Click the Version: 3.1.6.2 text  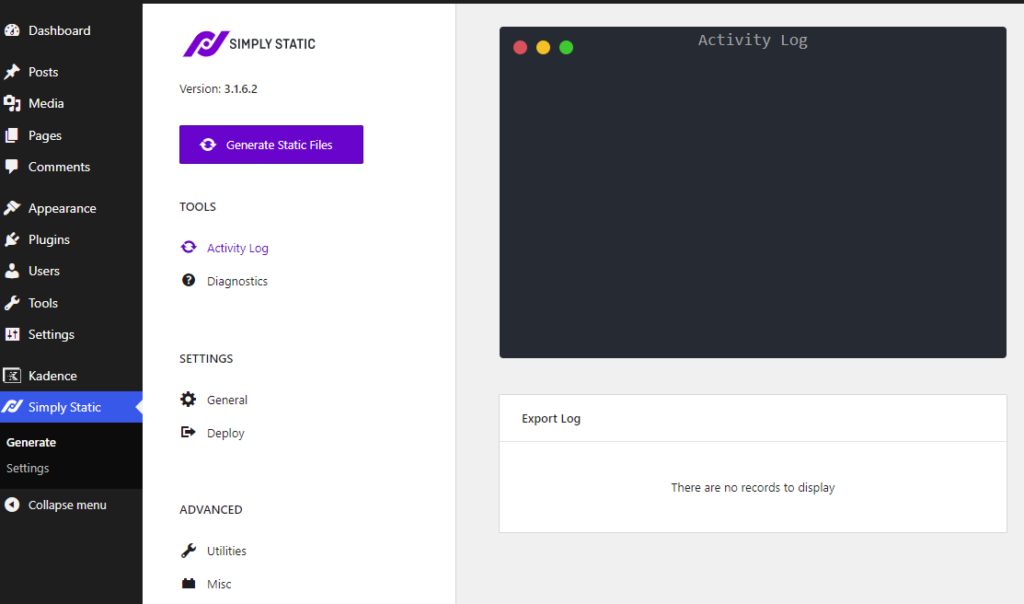pos(218,89)
